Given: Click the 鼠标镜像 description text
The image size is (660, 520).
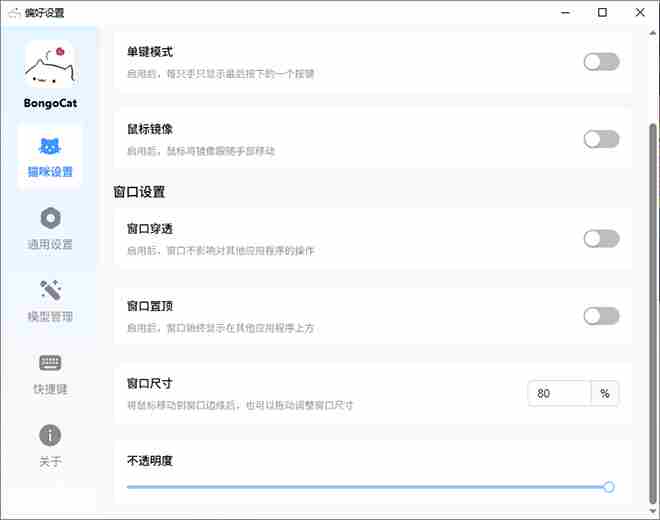Looking at the screenshot, I should pos(201,151).
